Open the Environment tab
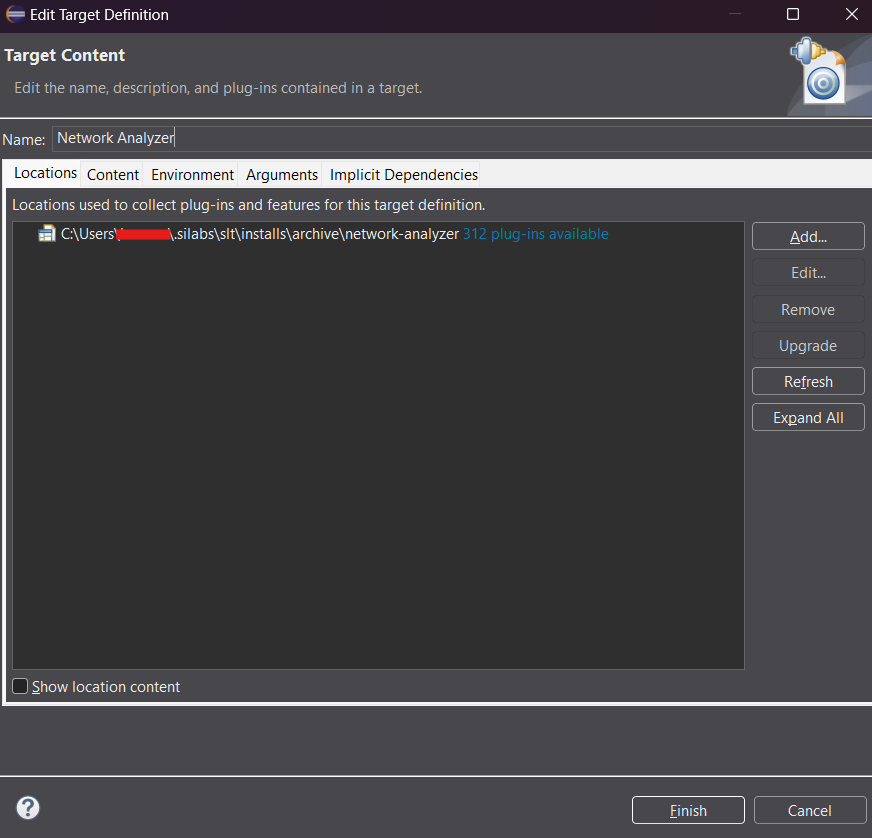 tap(192, 175)
